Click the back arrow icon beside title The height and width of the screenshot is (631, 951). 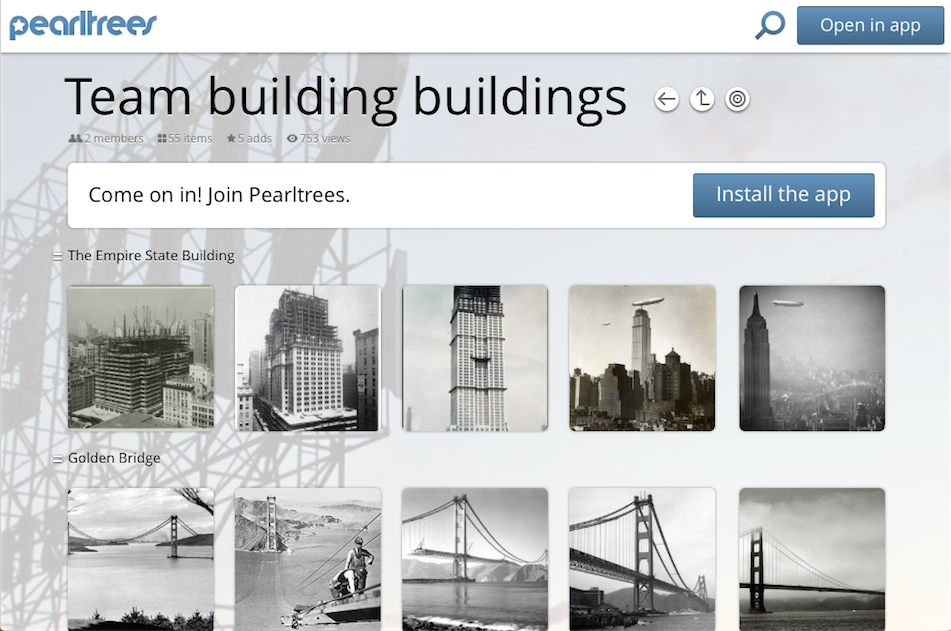pyautogui.click(x=667, y=99)
